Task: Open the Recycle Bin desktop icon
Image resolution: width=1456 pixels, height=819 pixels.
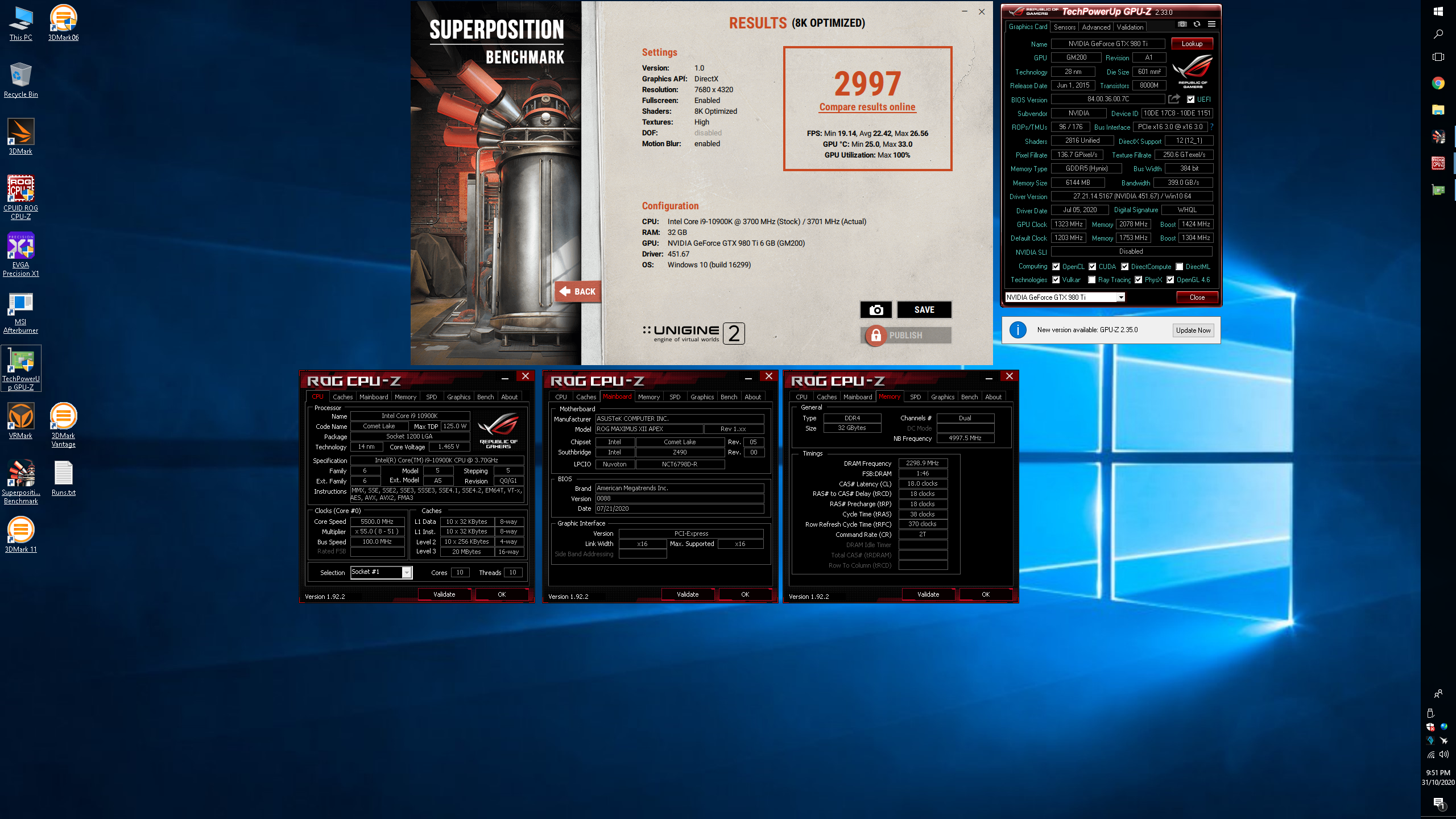Action: (x=21, y=80)
